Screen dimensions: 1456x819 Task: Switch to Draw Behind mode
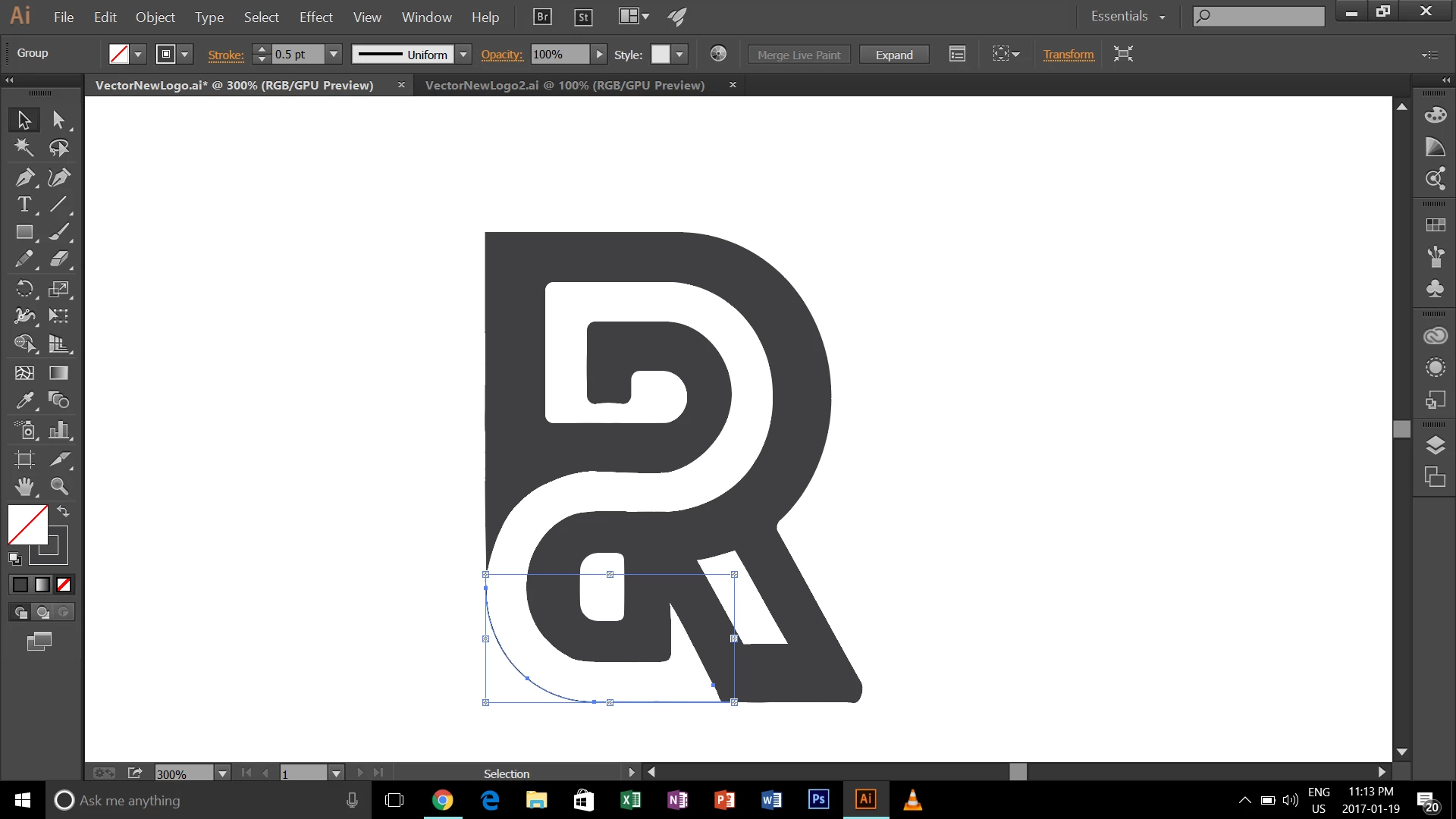tap(42, 612)
